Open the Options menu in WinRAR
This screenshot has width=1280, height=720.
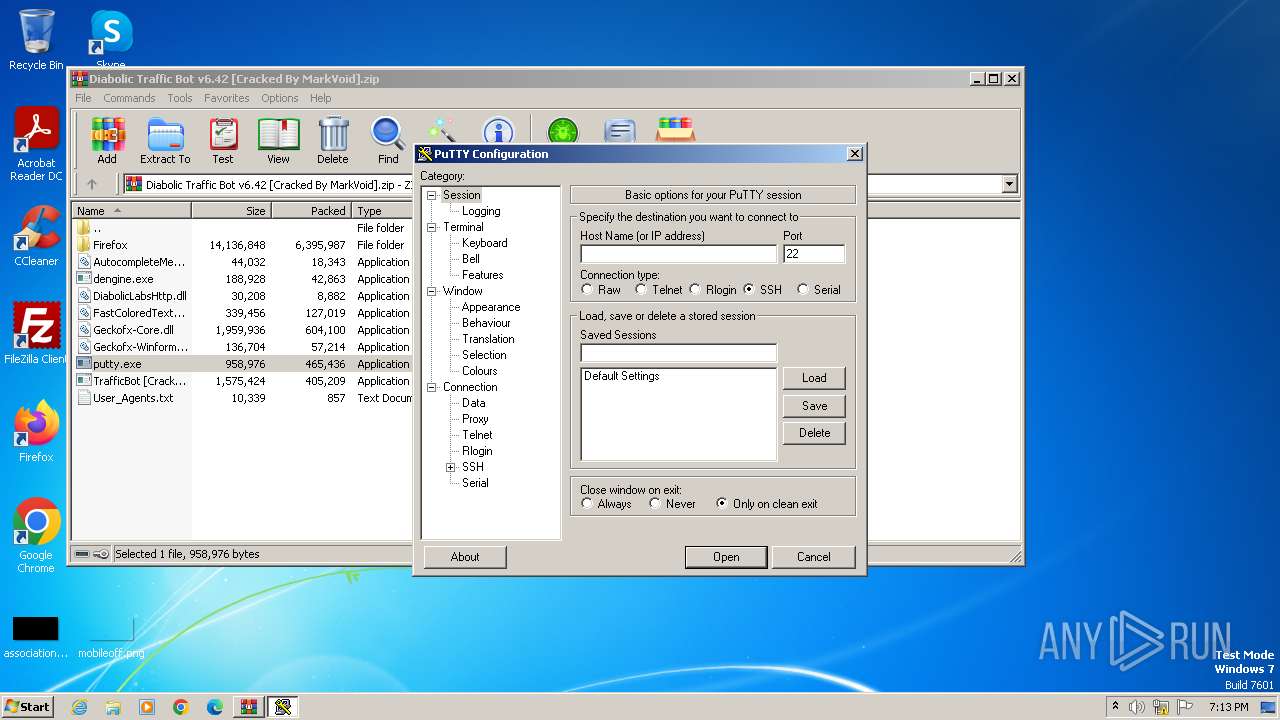click(x=280, y=98)
